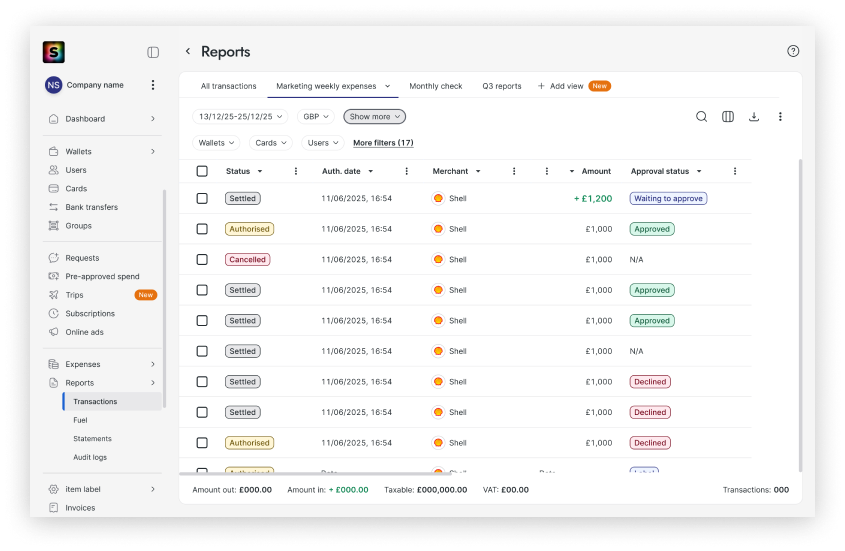The height and width of the screenshot is (551, 845).
Task: Click the Groups sidebar icon
Action: [x=53, y=226]
